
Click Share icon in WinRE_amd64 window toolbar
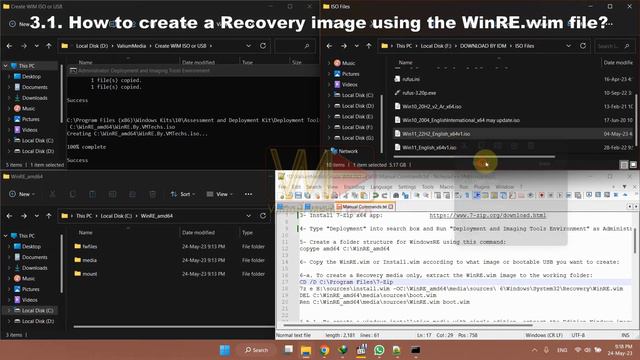[x=133, y=194]
